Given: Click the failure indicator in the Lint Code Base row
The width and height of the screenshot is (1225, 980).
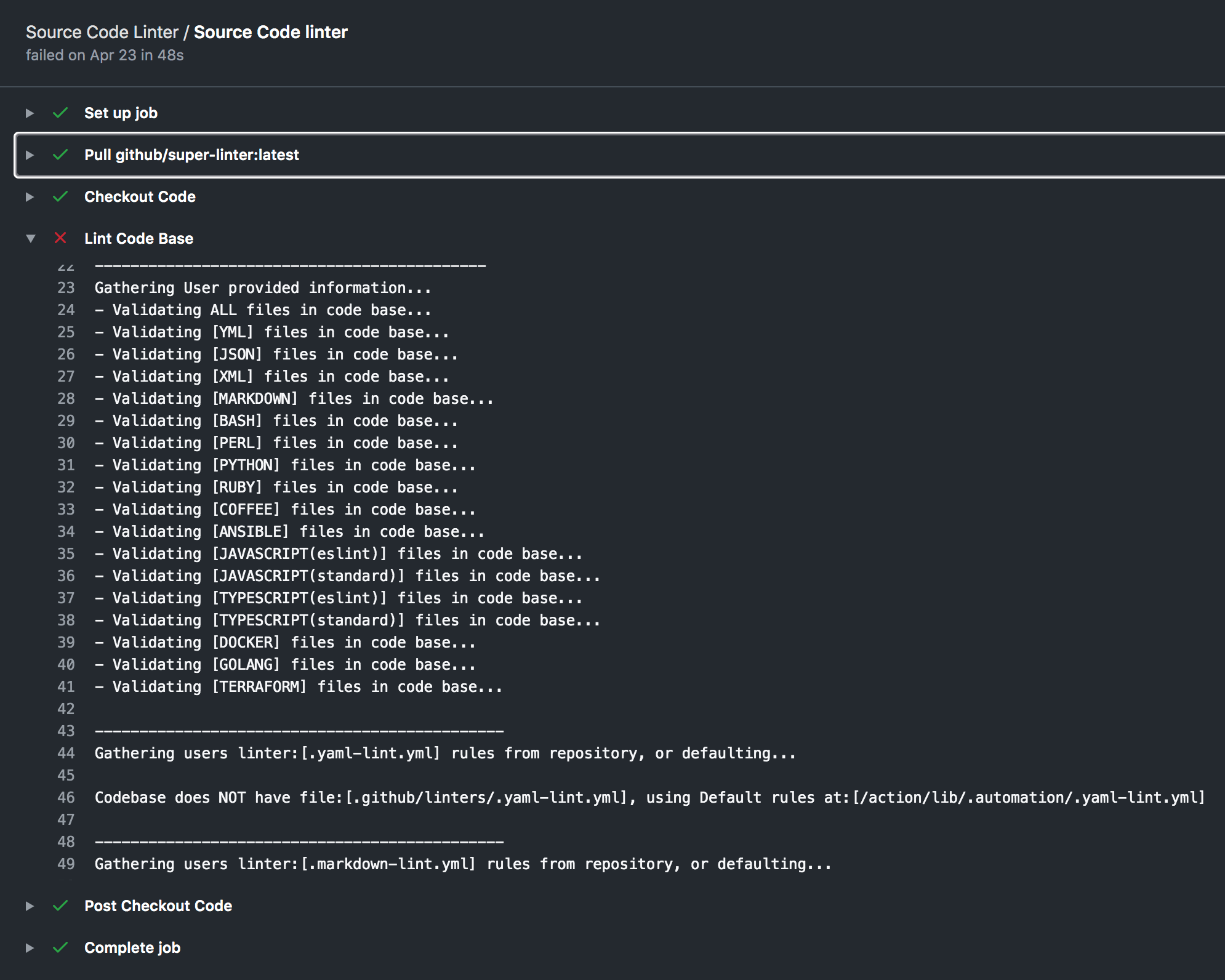Looking at the screenshot, I should coord(60,238).
